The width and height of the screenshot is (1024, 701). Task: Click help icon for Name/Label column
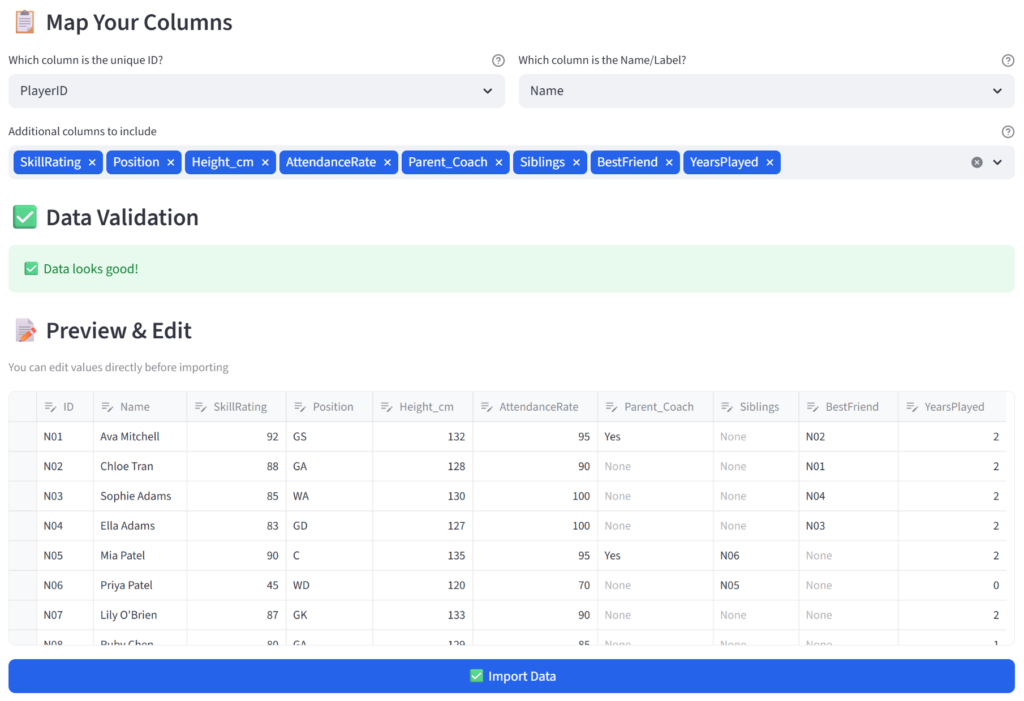(1008, 60)
